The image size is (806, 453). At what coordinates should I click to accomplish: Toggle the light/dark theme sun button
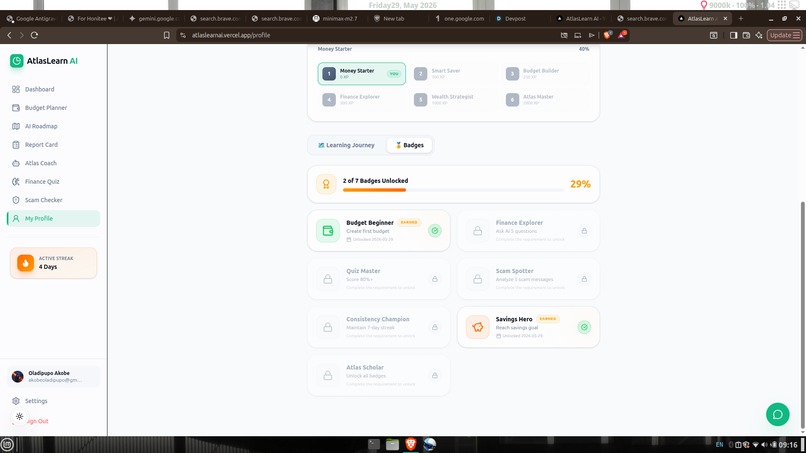20,416
